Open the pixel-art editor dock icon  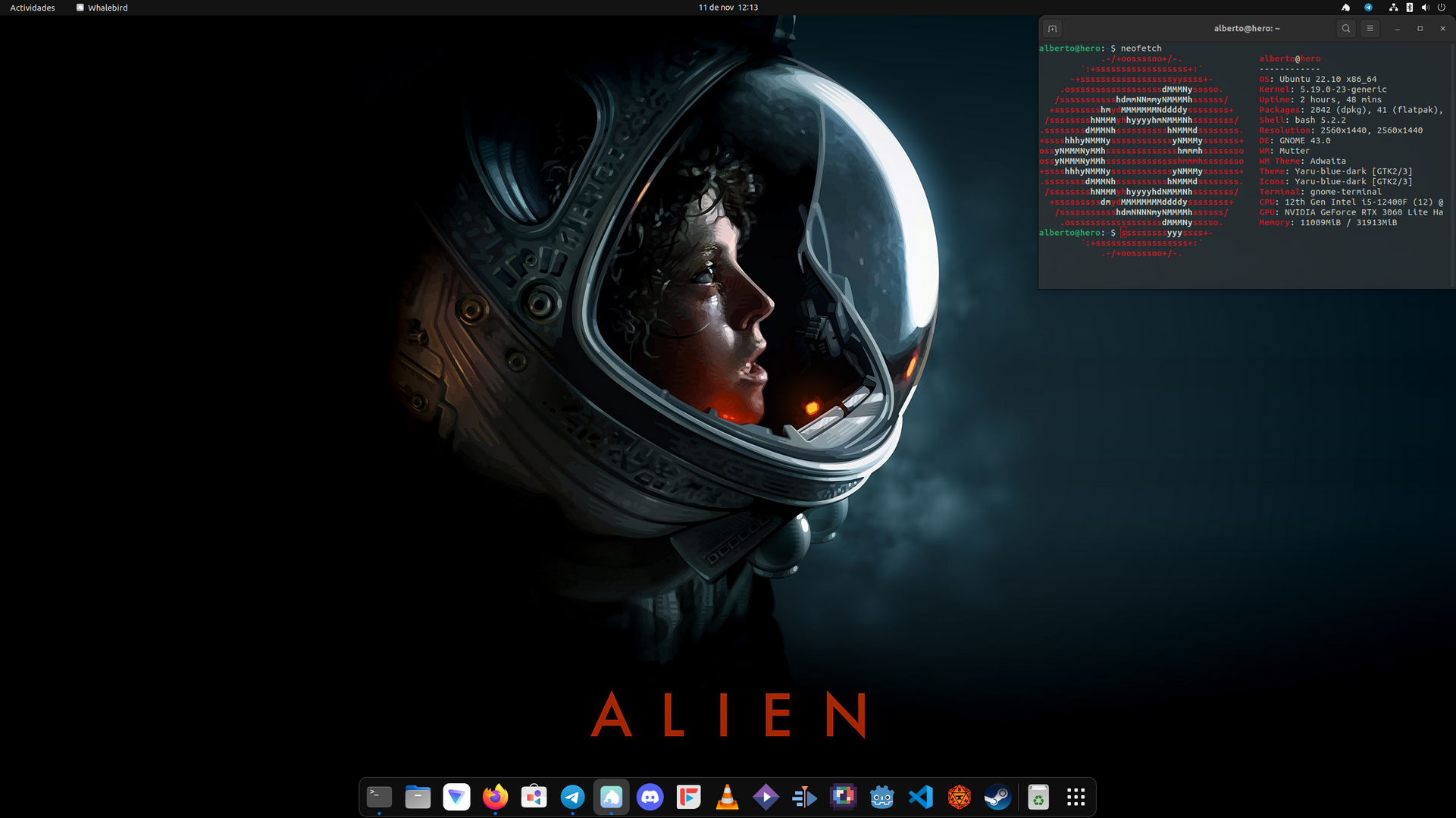click(x=843, y=797)
